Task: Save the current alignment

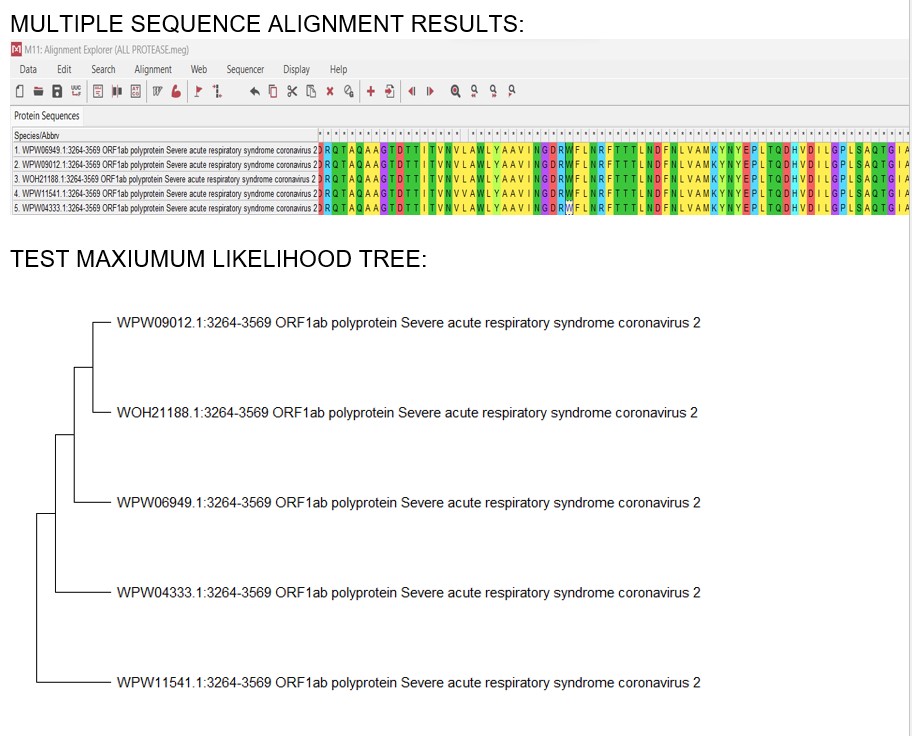Action: [x=55, y=91]
